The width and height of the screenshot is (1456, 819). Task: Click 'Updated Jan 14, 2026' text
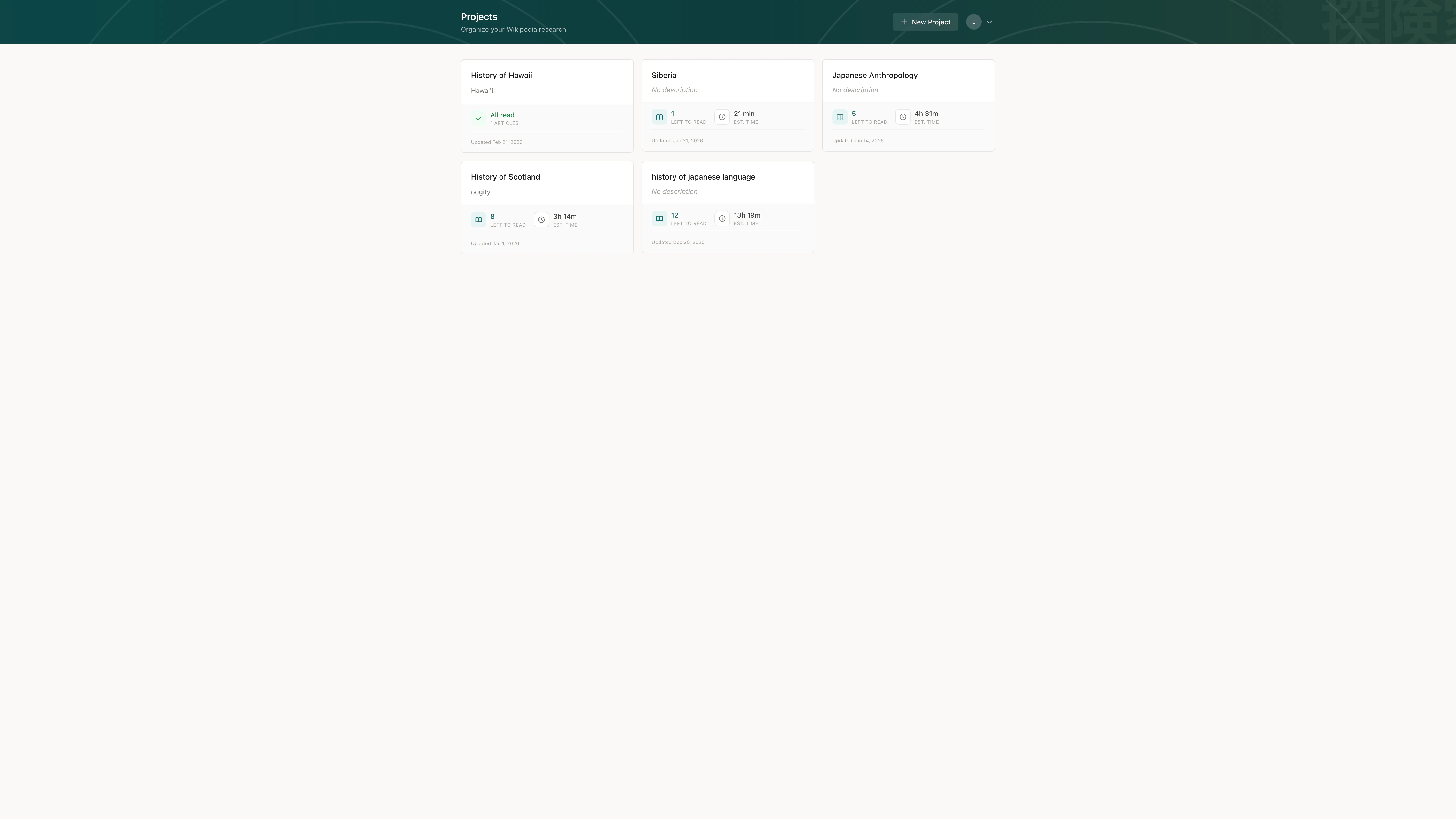coord(858,141)
